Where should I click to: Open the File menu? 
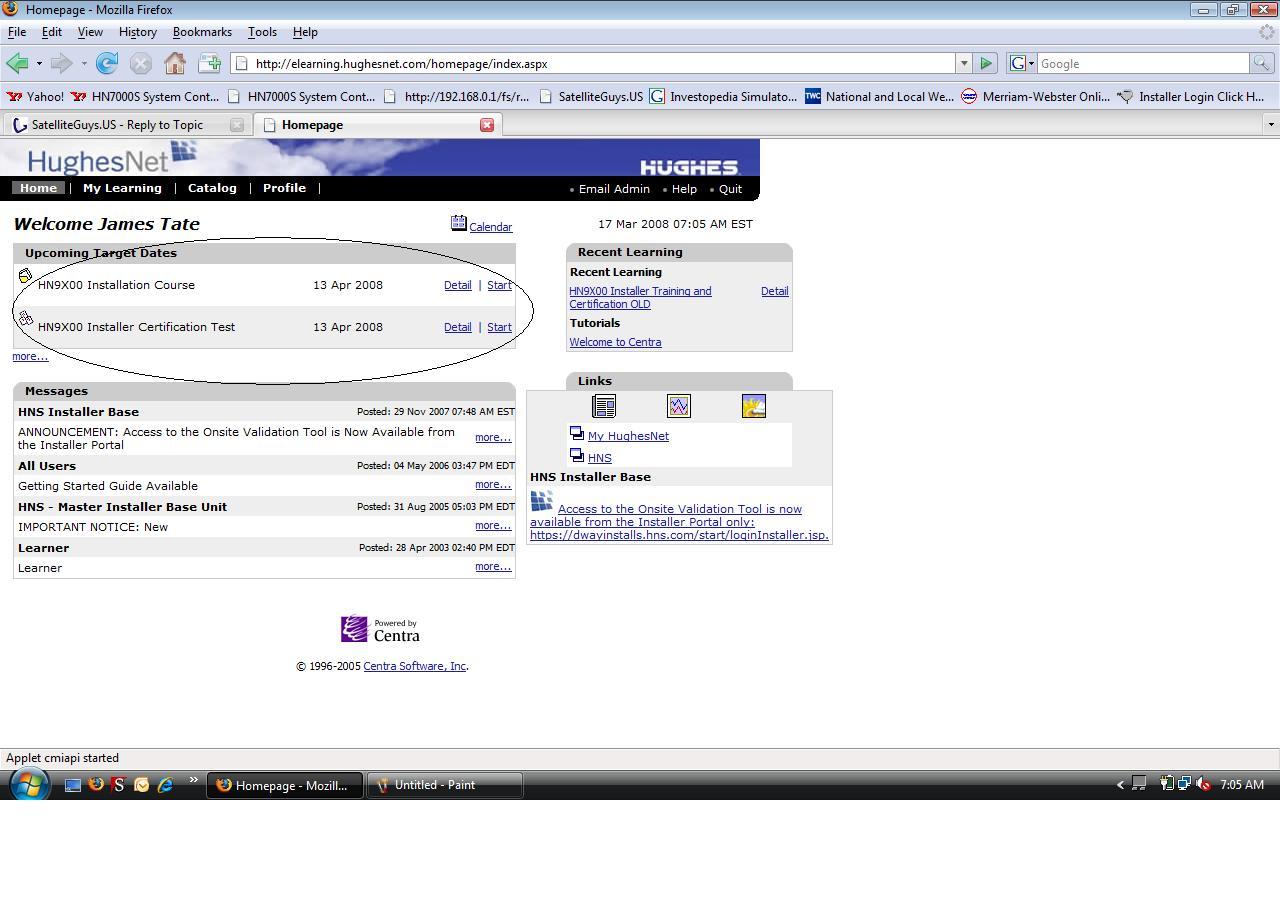point(17,32)
